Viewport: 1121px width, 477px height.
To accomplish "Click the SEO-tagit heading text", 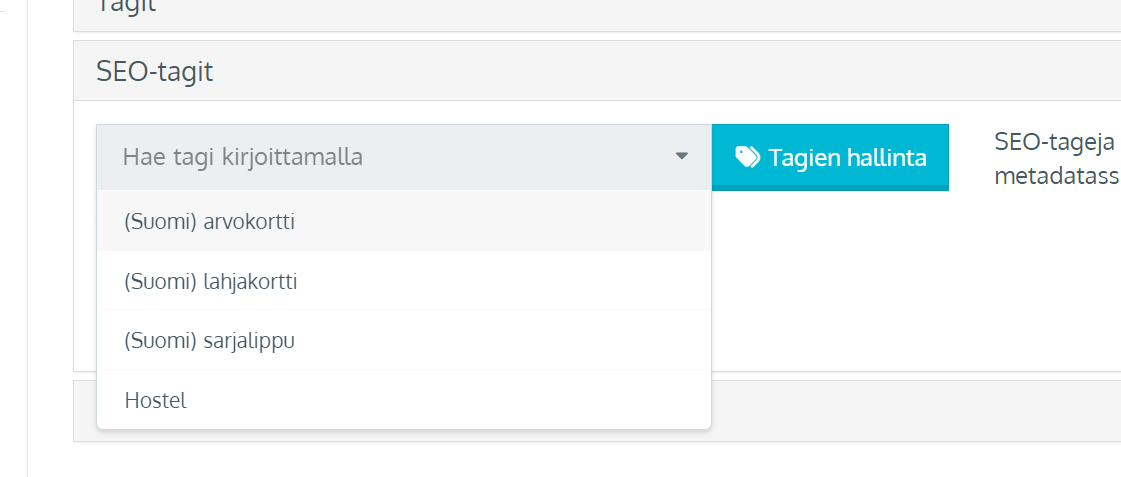I will coord(154,72).
